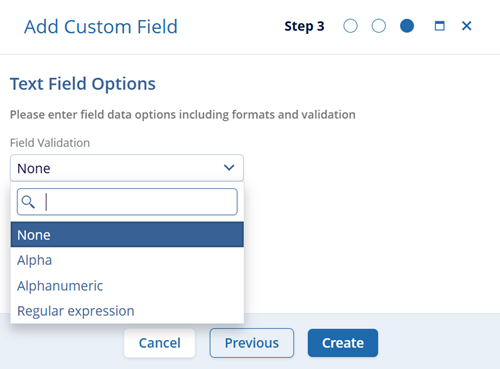Click the magnifier icon in the search box
500x369 pixels.
[x=28, y=202]
